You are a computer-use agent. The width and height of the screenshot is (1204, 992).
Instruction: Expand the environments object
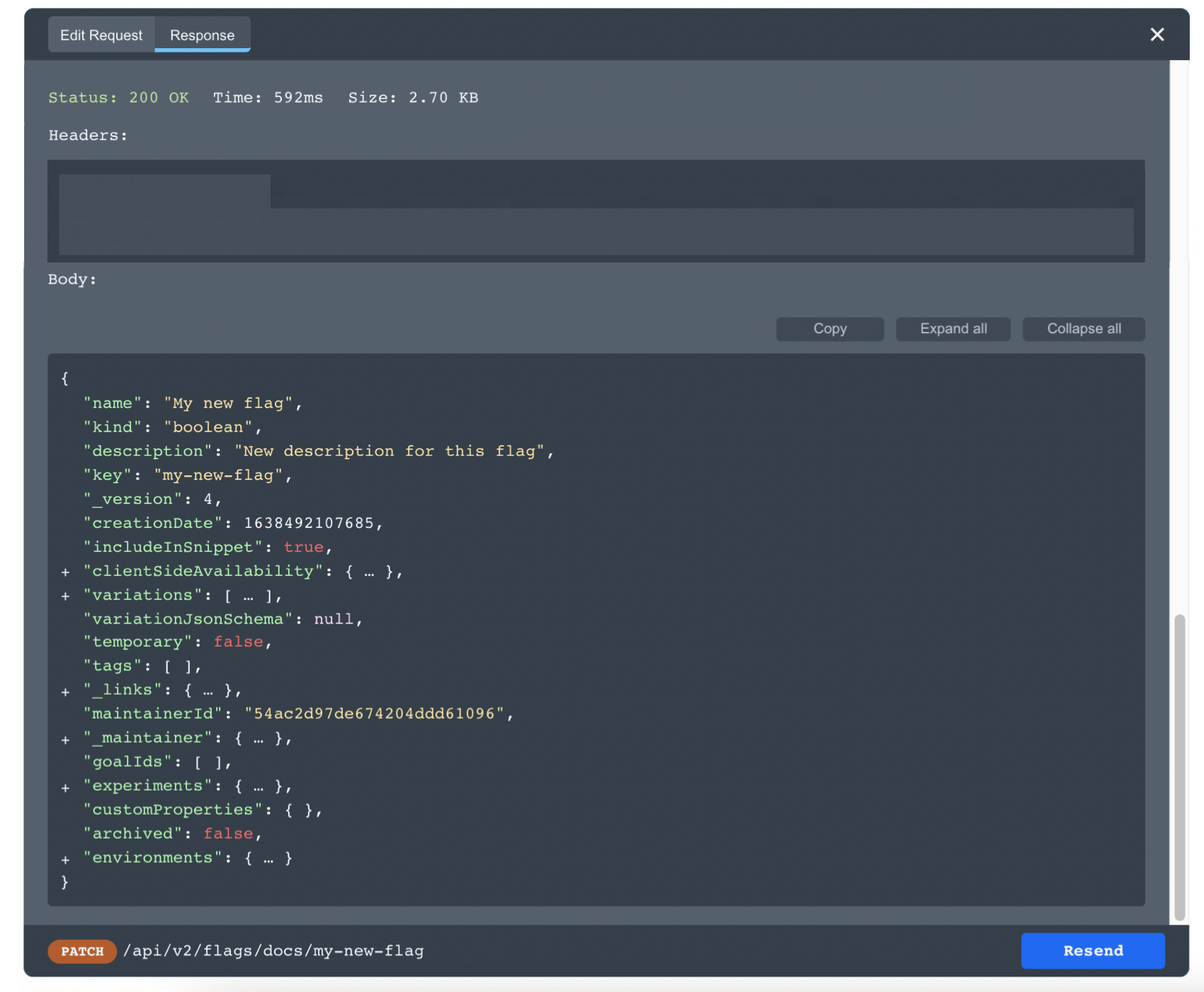[x=65, y=858]
